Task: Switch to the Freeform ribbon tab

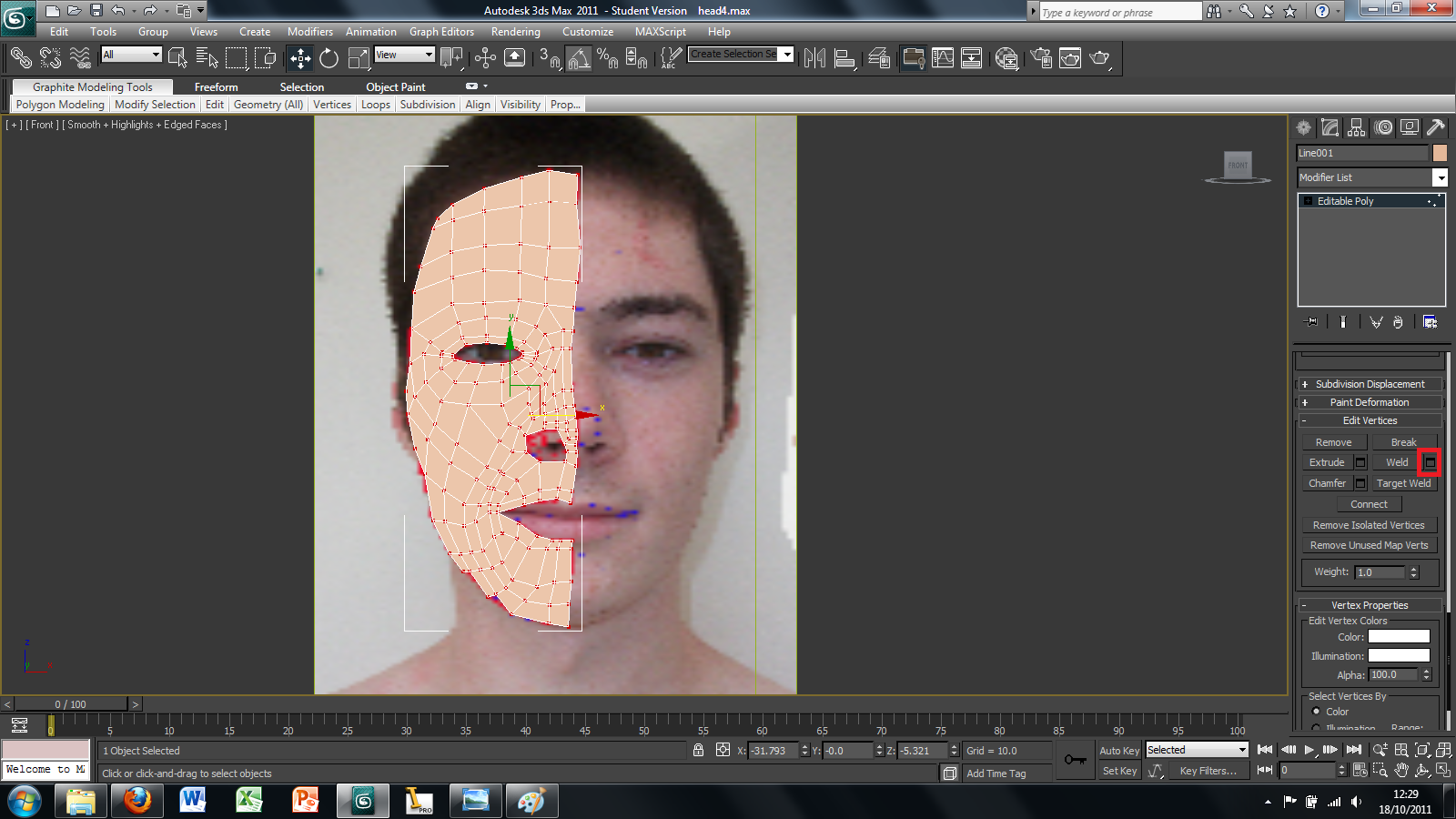Action: 216,86
